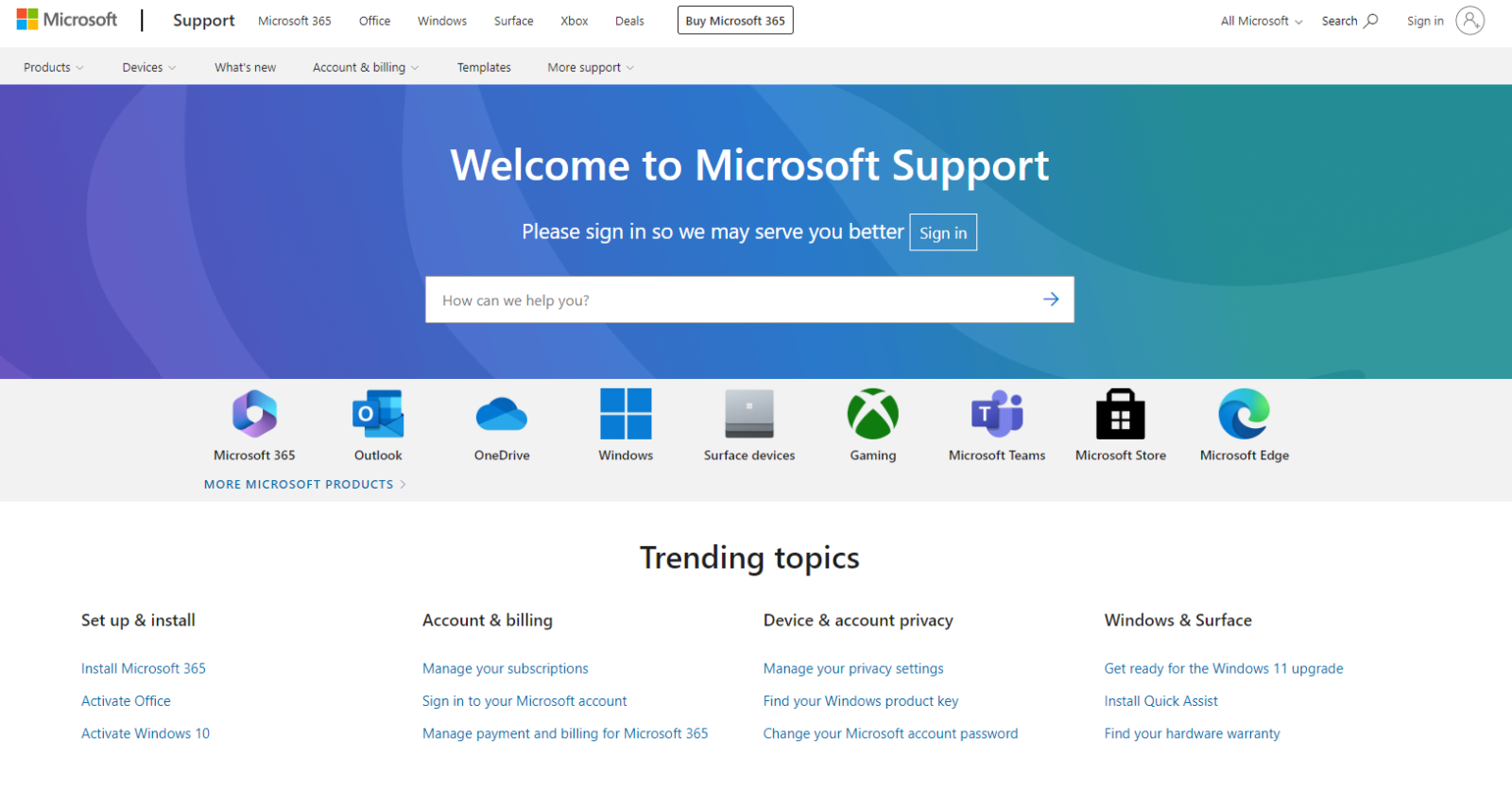Open the Xbox navigation item
The height and width of the screenshot is (808, 1512).
click(574, 21)
